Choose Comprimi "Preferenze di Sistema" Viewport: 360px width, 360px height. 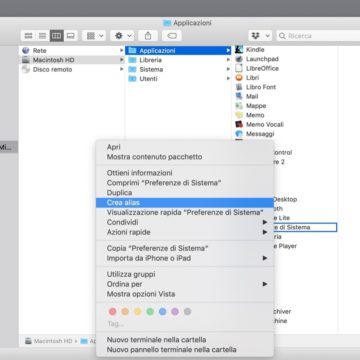tap(185, 183)
